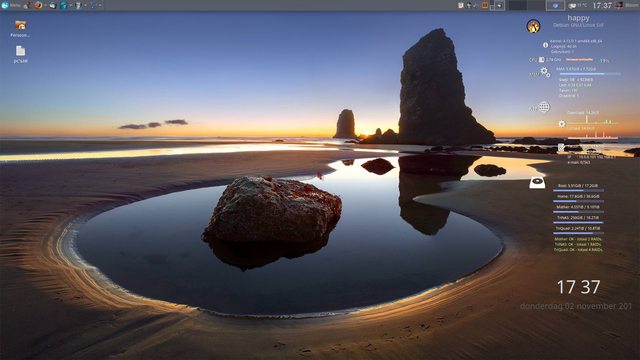The width and height of the screenshot is (640, 360).
Task: Click the double-gear icon beside RAM
Action: [545, 72]
